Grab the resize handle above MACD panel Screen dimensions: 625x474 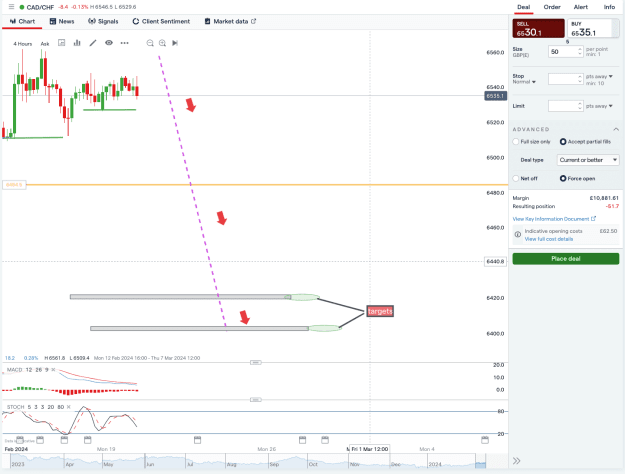click(x=256, y=362)
